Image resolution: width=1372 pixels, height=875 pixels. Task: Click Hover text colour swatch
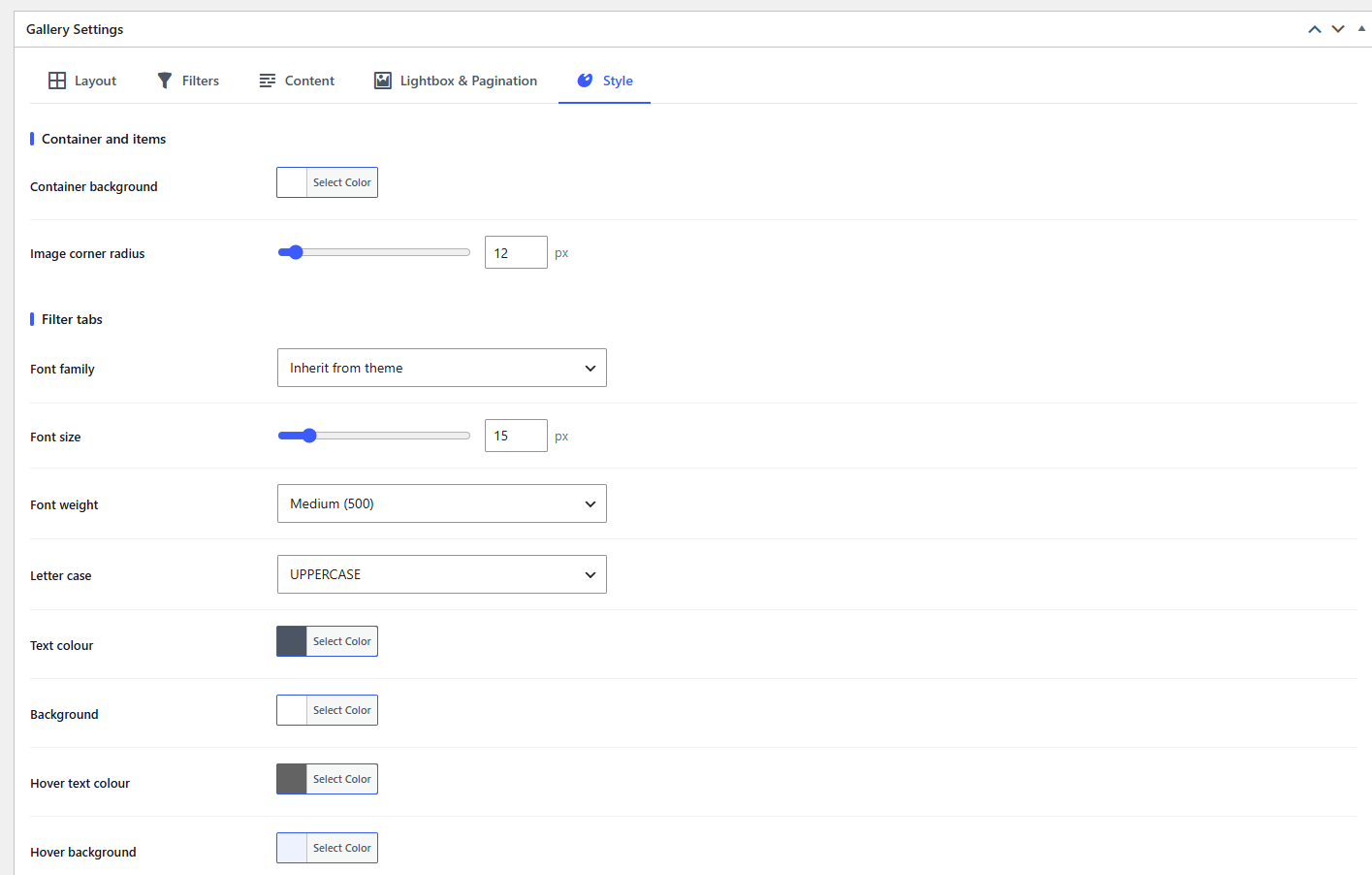(x=292, y=779)
